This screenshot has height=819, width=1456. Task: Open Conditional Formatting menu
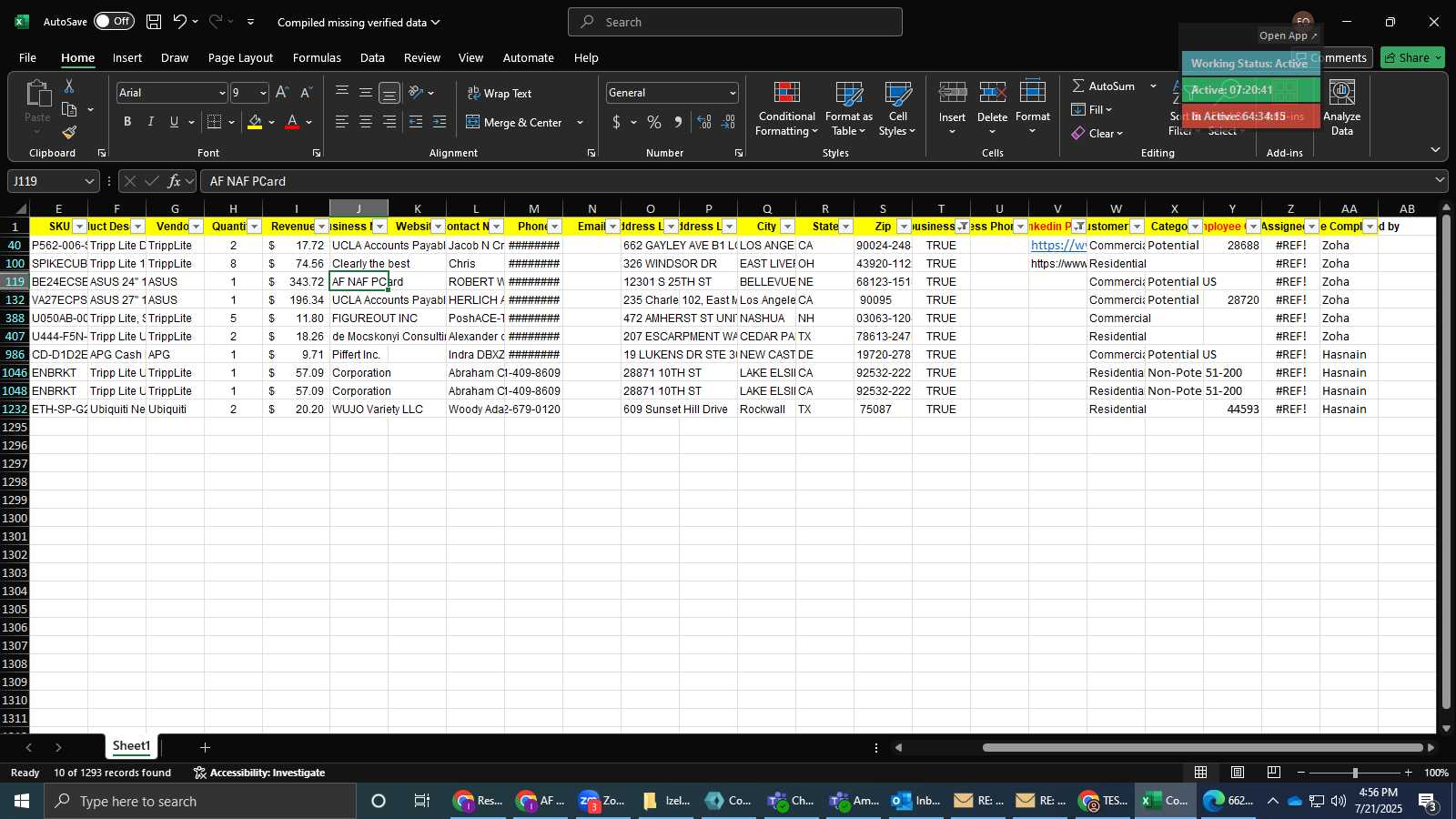tap(787, 109)
